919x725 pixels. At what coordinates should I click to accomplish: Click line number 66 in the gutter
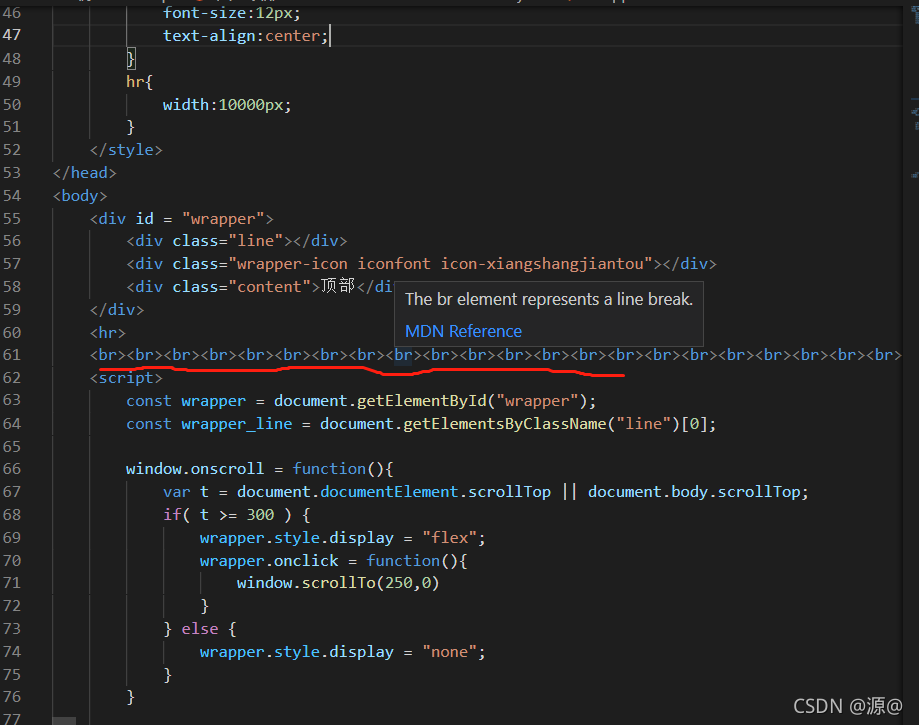point(12,469)
